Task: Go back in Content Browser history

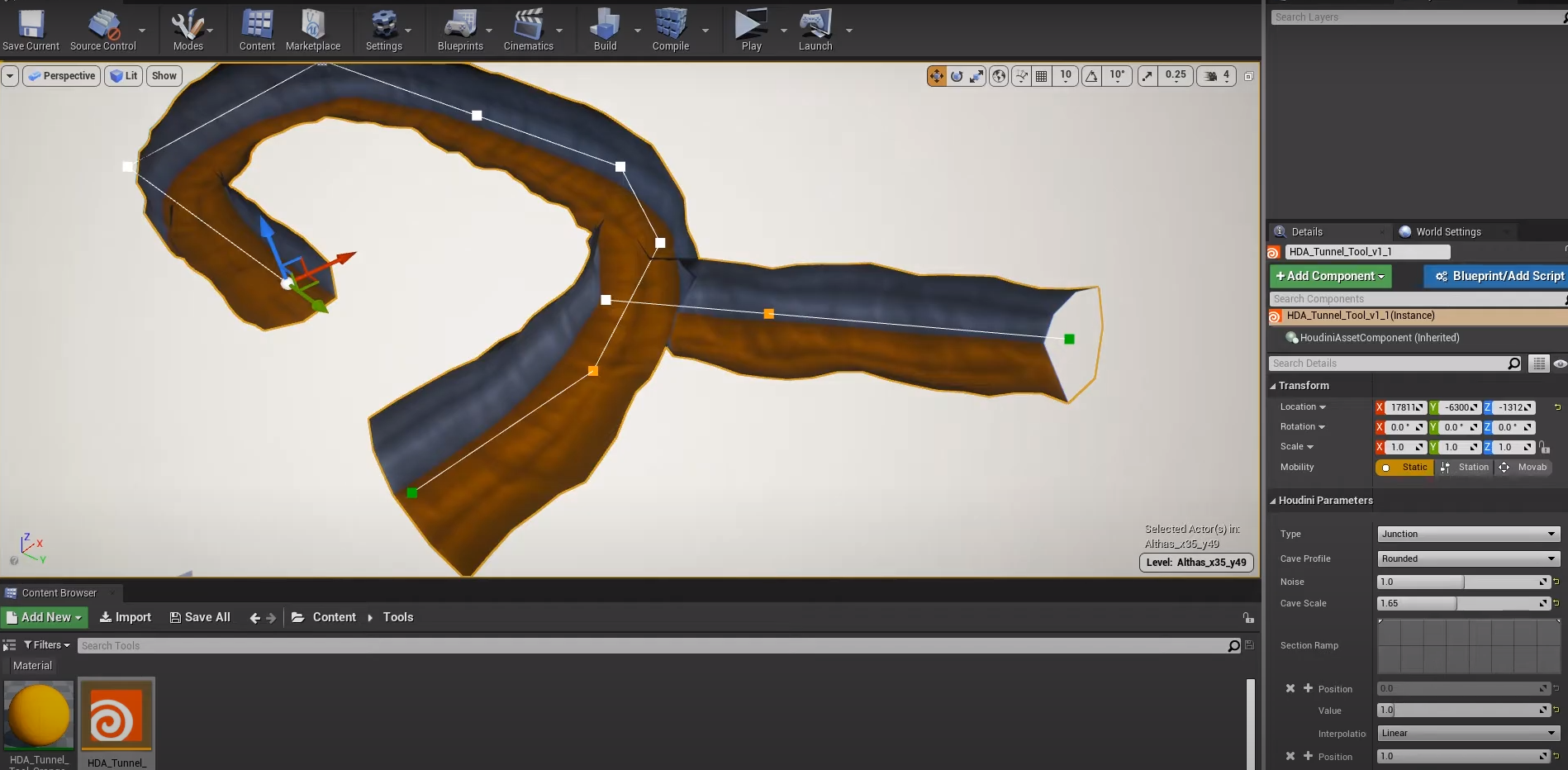Action: [254, 618]
